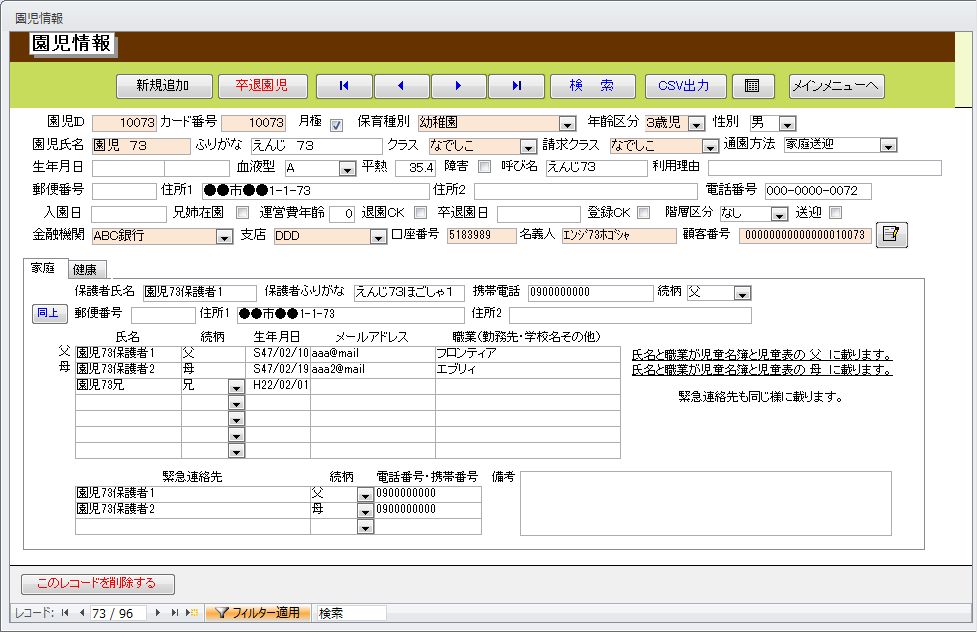Click the edit icon next to 顧客番号

pos(890,234)
